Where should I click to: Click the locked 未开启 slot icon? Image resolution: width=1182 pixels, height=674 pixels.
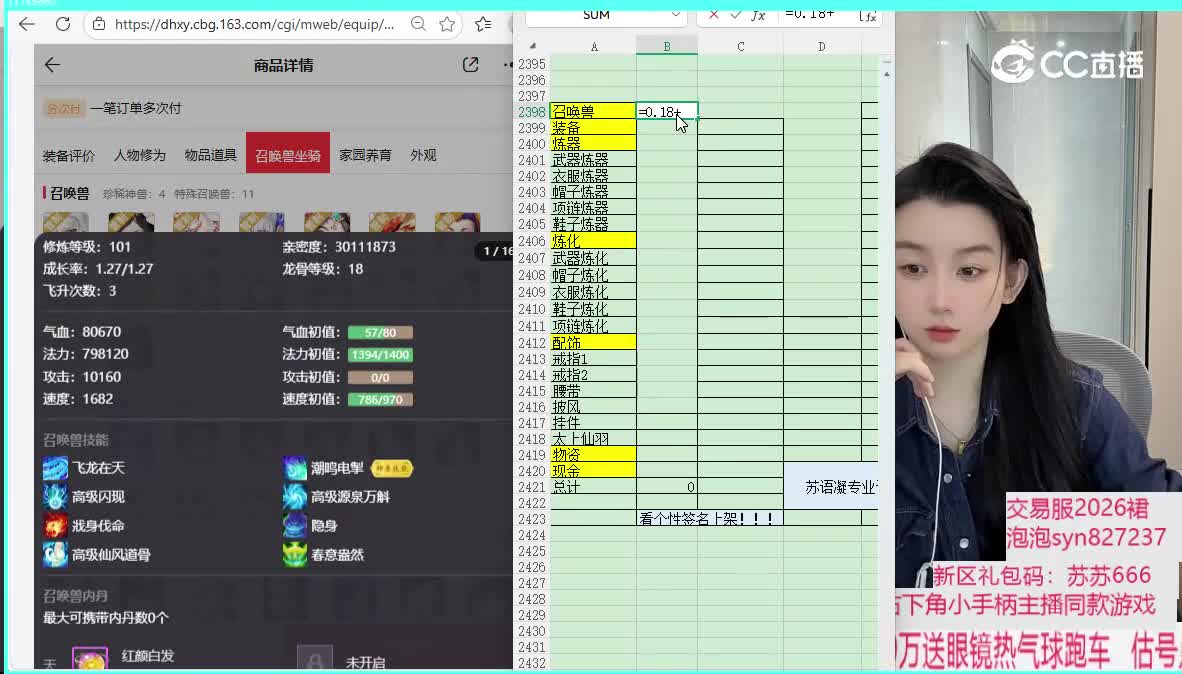pos(315,659)
